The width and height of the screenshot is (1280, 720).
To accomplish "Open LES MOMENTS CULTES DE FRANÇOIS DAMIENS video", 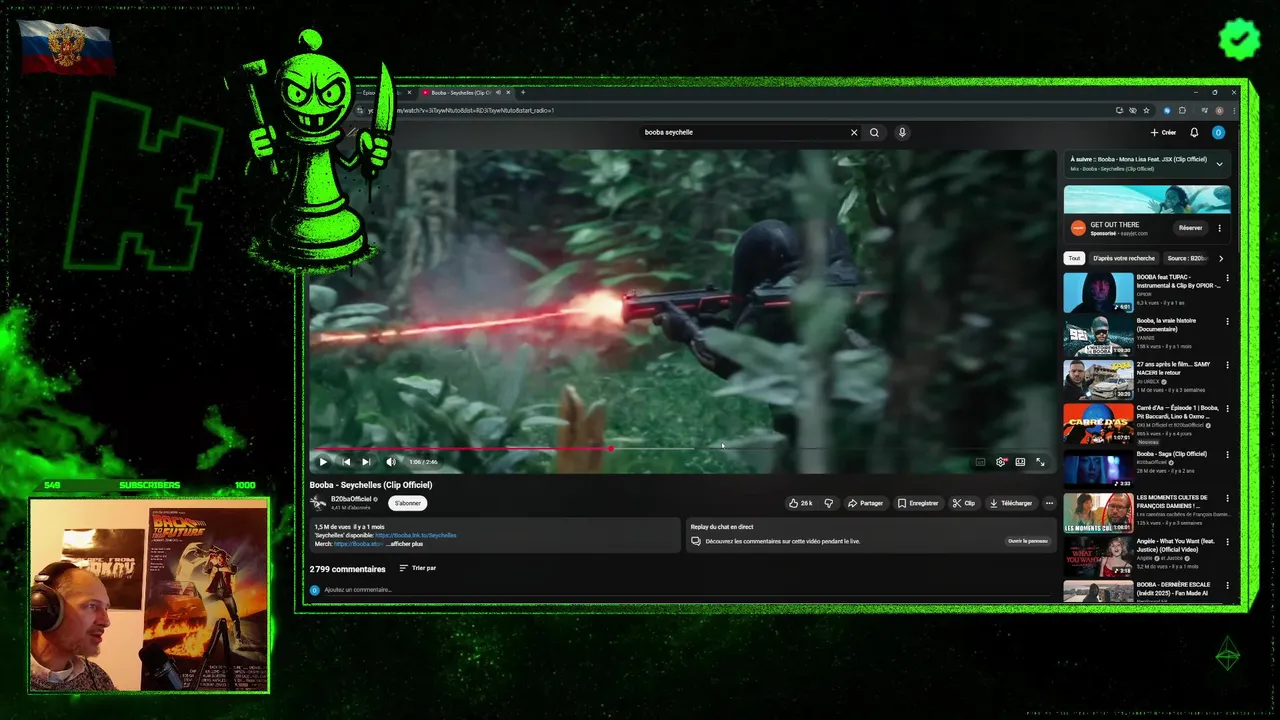I will [1098, 512].
